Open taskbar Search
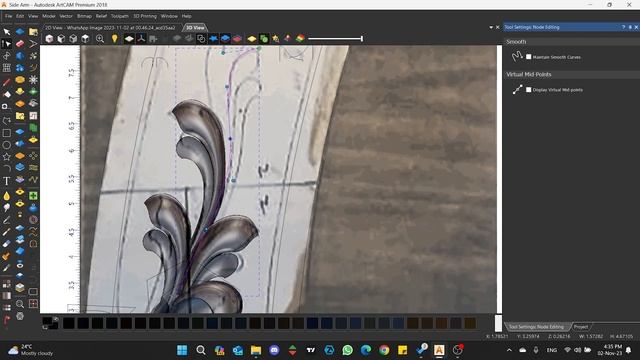Image resolution: width=640 pixels, height=360 pixels. click(x=200, y=350)
